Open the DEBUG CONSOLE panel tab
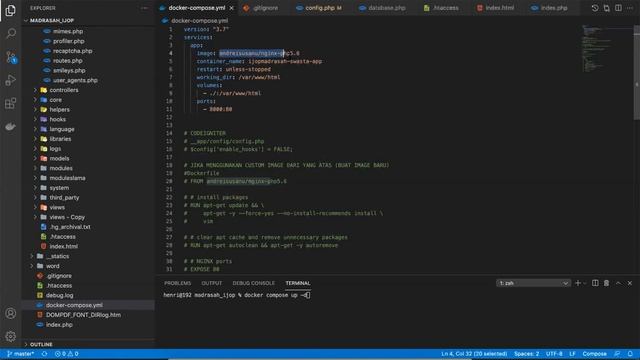Viewport: 640px width, 360px height. pyautogui.click(x=253, y=283)
